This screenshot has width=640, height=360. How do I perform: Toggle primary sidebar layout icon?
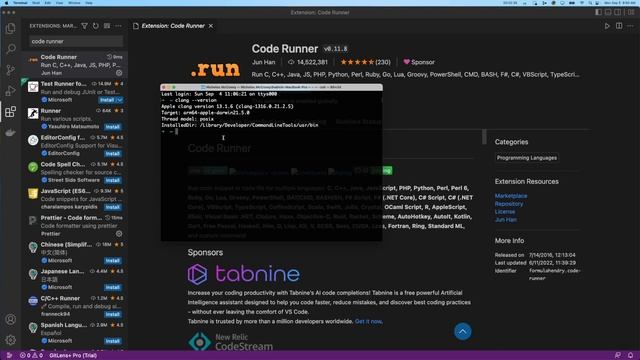tap(598, 12)
